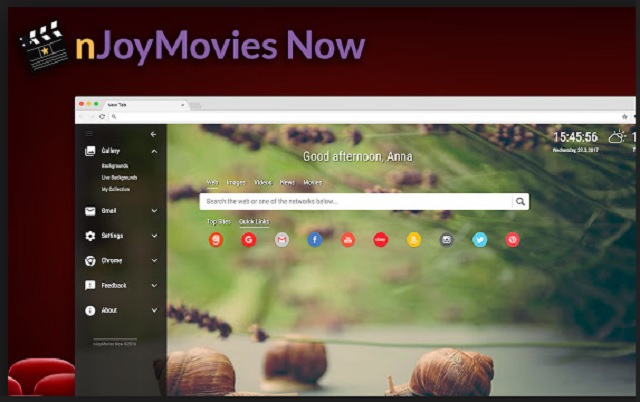
Task: Click the Settings gear icon
Action: click(90, 236)
